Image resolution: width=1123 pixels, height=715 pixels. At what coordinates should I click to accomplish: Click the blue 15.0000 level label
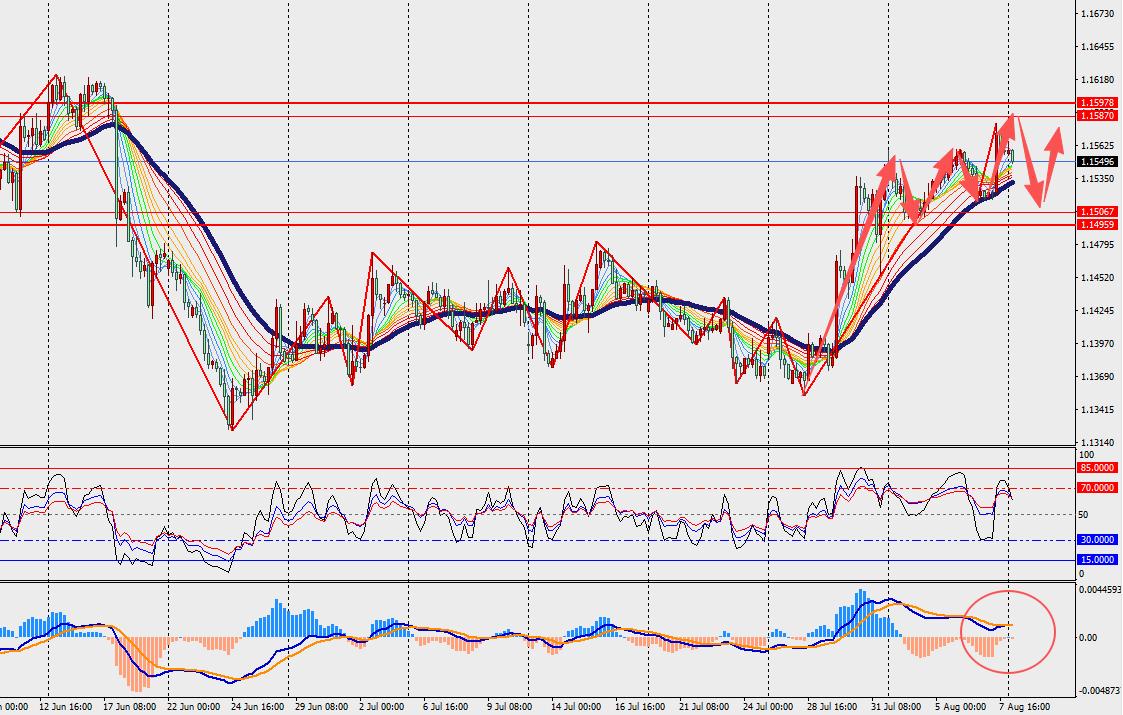pyautogui.click(x=1097, y=560)
